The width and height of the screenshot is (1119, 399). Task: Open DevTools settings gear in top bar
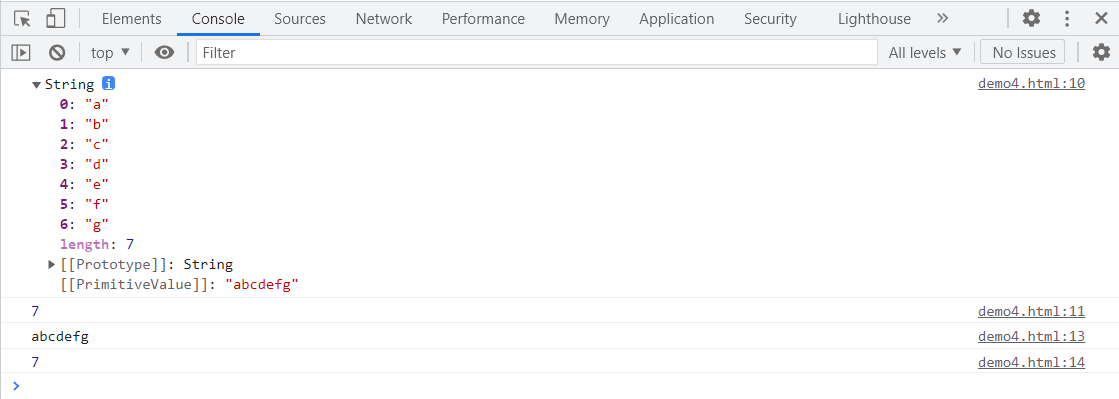pyautogui.click(x=1031, y=19)
